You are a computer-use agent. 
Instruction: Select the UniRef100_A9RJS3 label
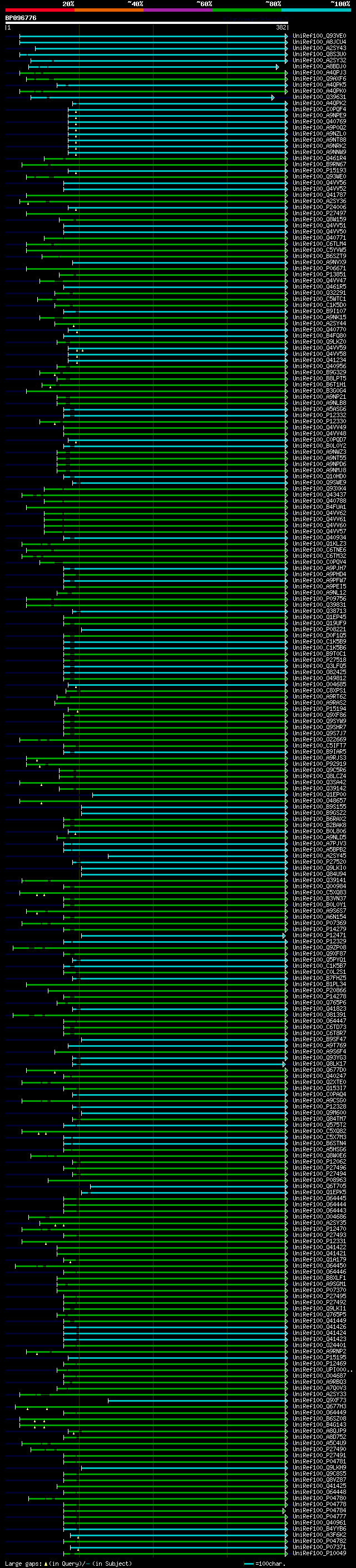pos(319,758)
